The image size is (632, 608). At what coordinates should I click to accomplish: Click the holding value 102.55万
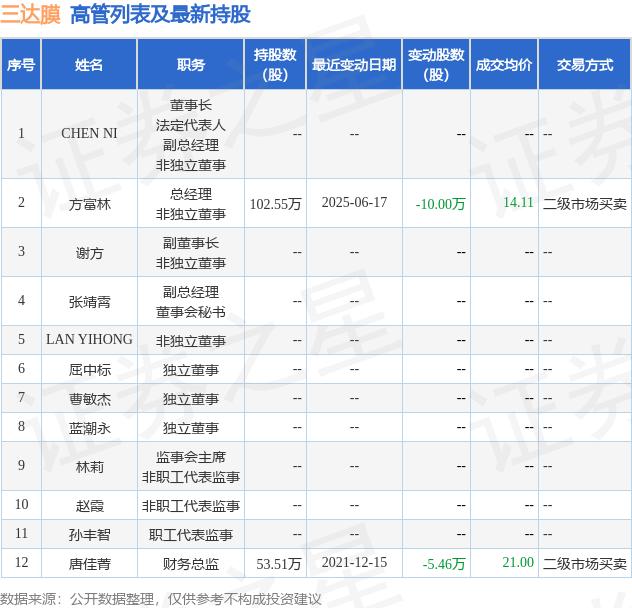point(275,204)
